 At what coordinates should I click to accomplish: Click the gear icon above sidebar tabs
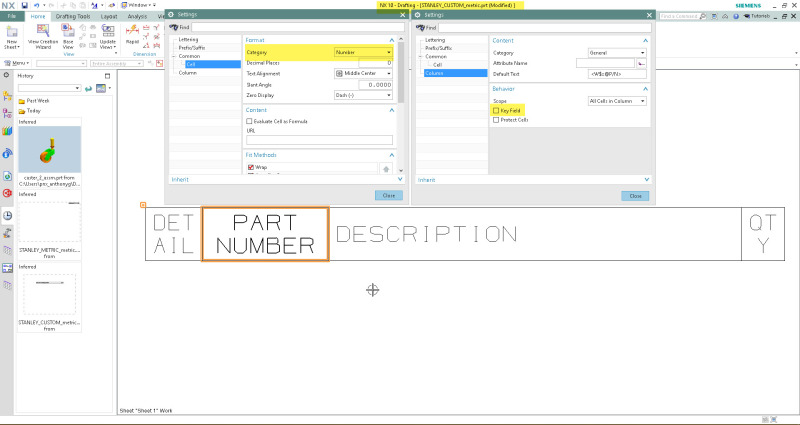7,75
